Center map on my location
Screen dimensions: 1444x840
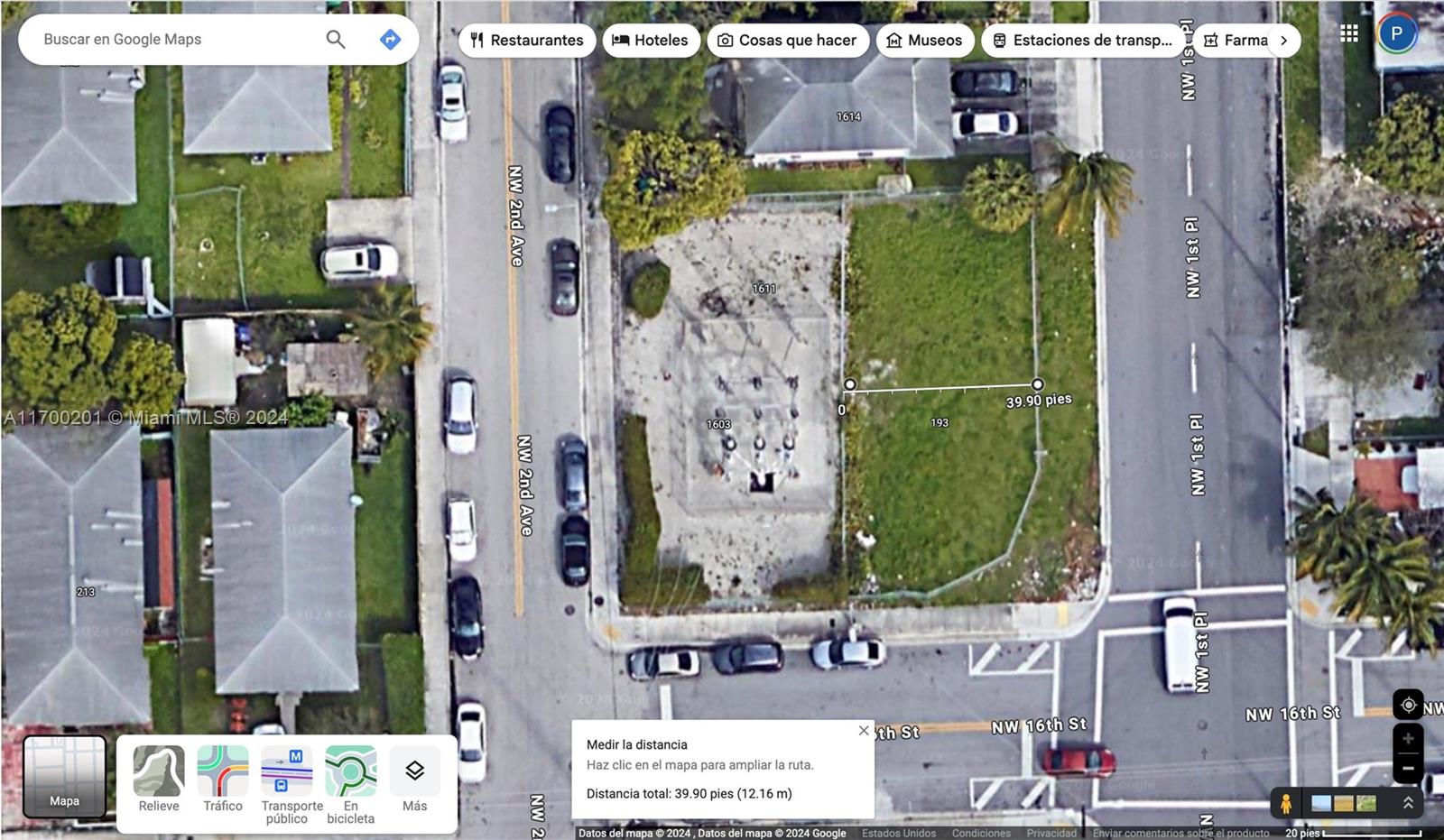pos(1408,705)
